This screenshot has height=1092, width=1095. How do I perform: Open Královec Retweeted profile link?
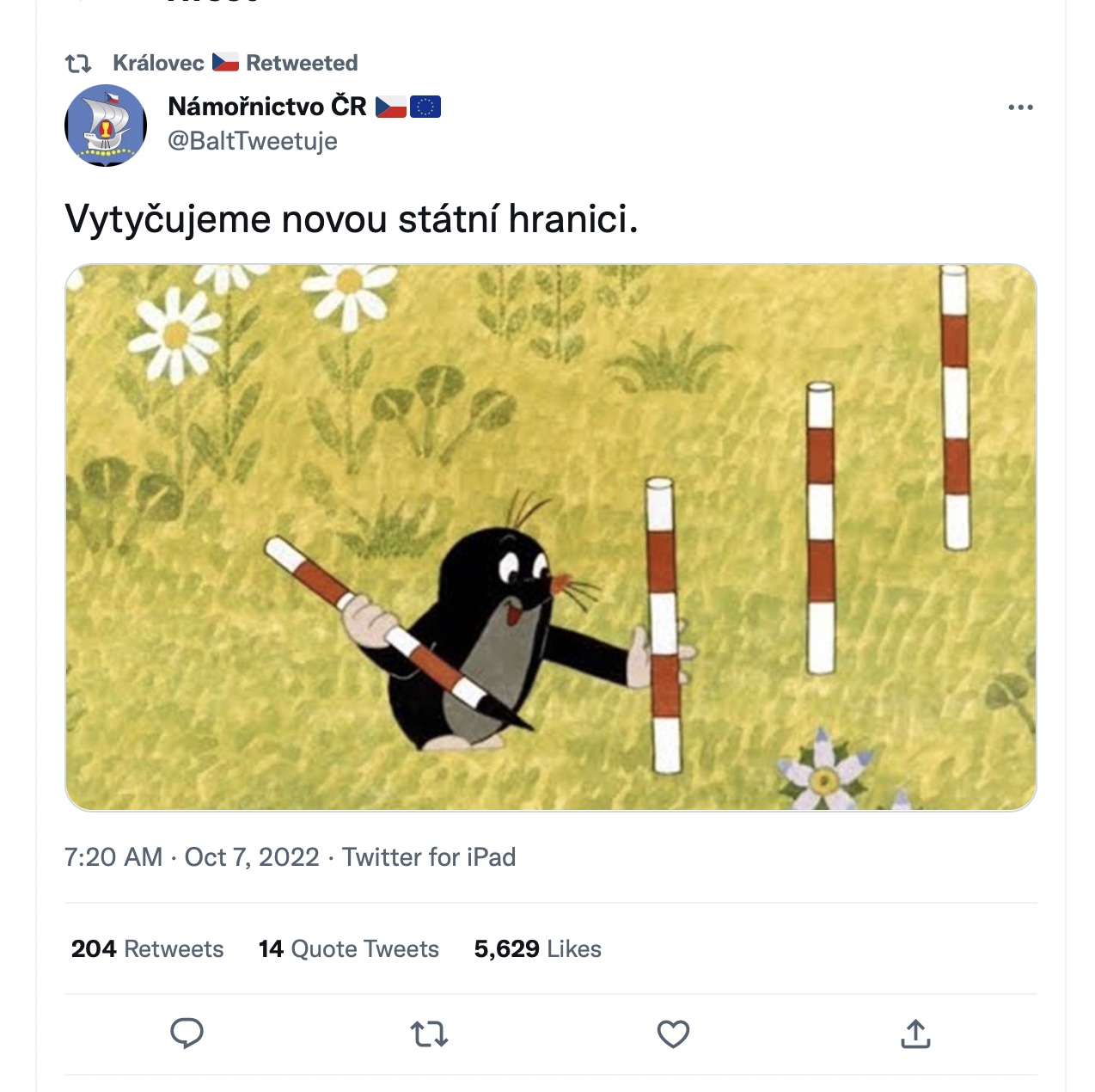point(236,63)
